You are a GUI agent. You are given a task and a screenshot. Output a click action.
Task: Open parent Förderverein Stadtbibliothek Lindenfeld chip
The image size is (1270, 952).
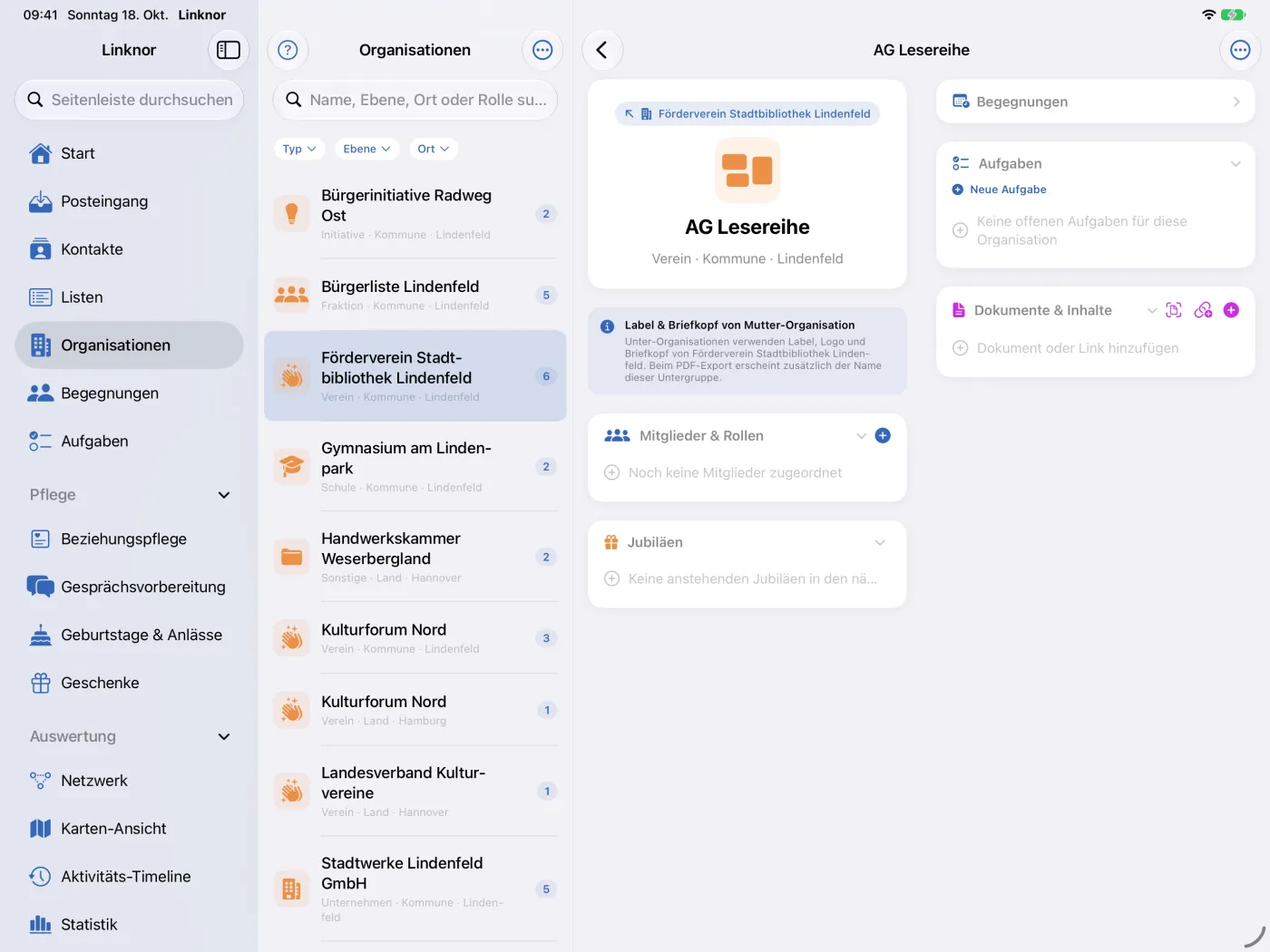point(747,114)
